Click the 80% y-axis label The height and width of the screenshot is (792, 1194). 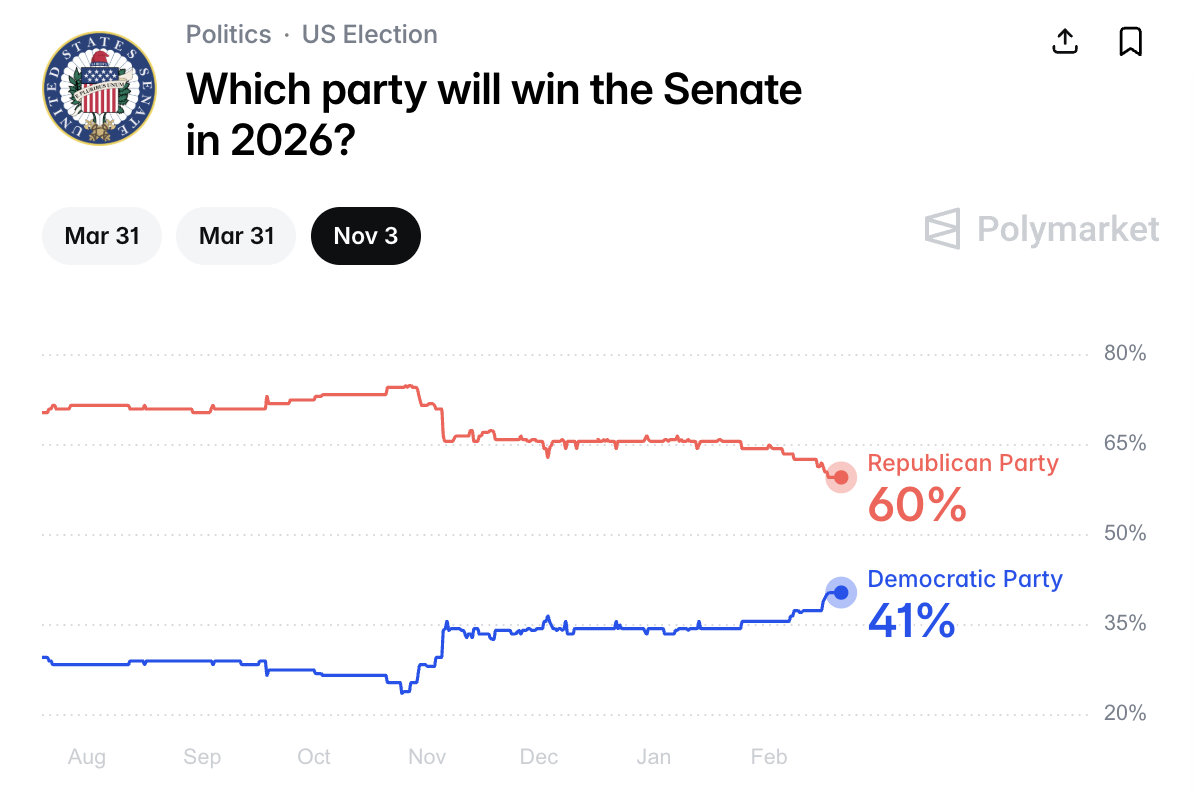(1124, 353)
